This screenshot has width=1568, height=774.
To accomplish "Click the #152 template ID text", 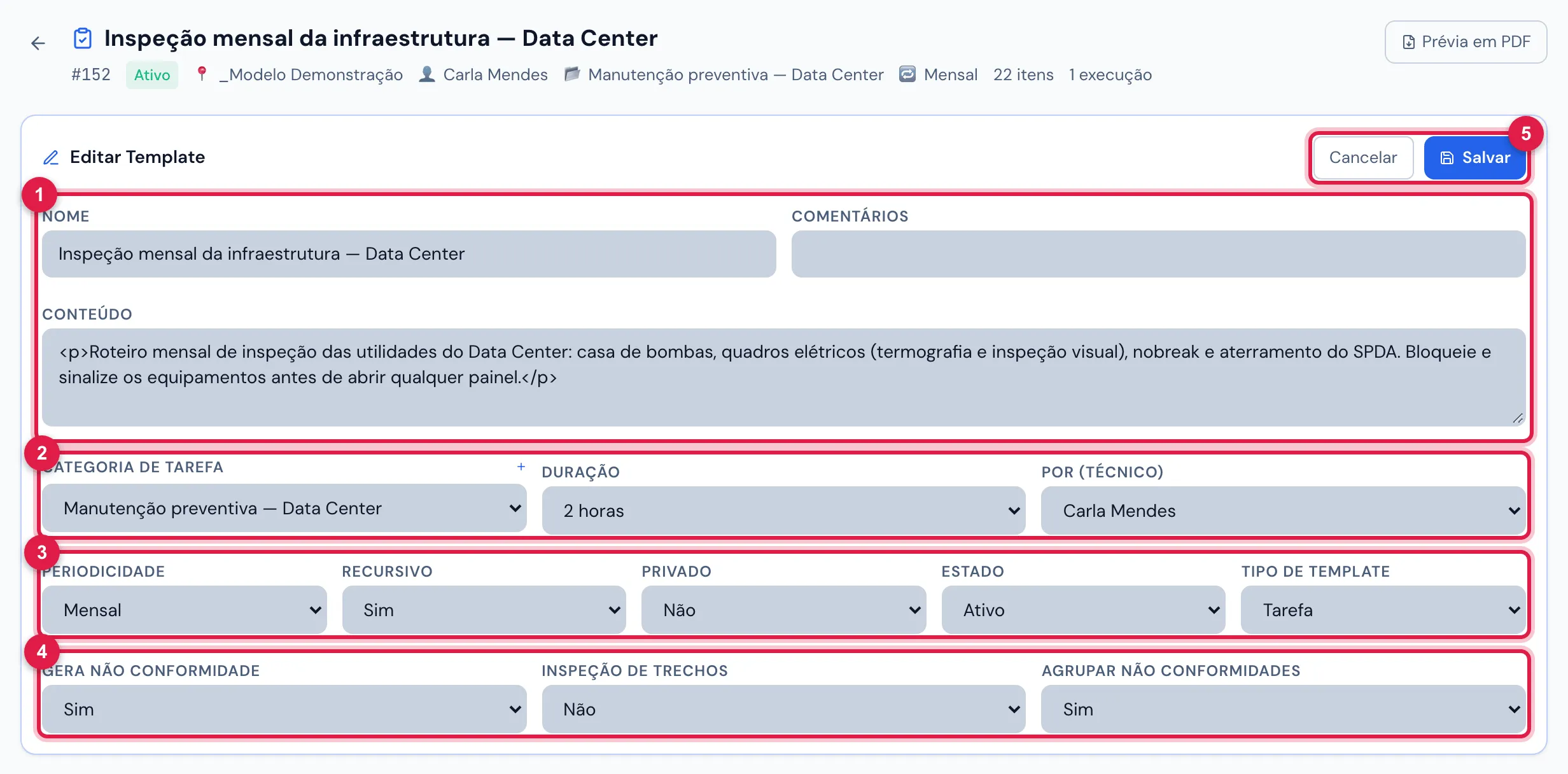I will 91,74.
